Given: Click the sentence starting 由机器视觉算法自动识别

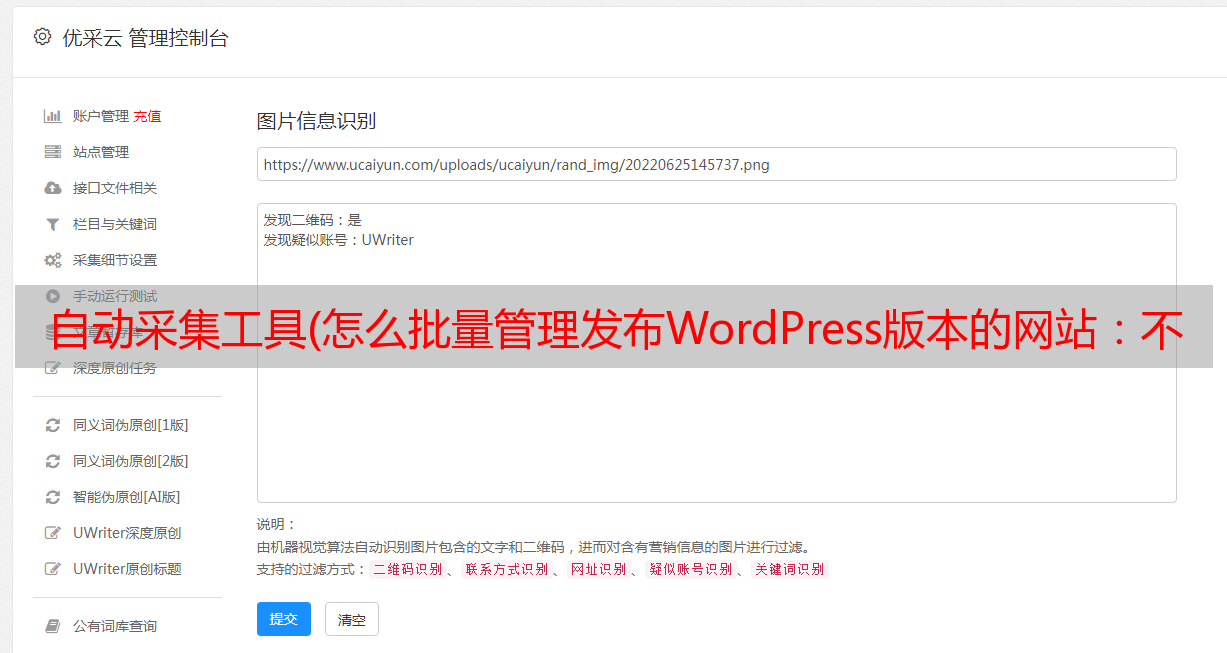Looking at the screenshot, I should pyautogui.click(x=533, y=547).
